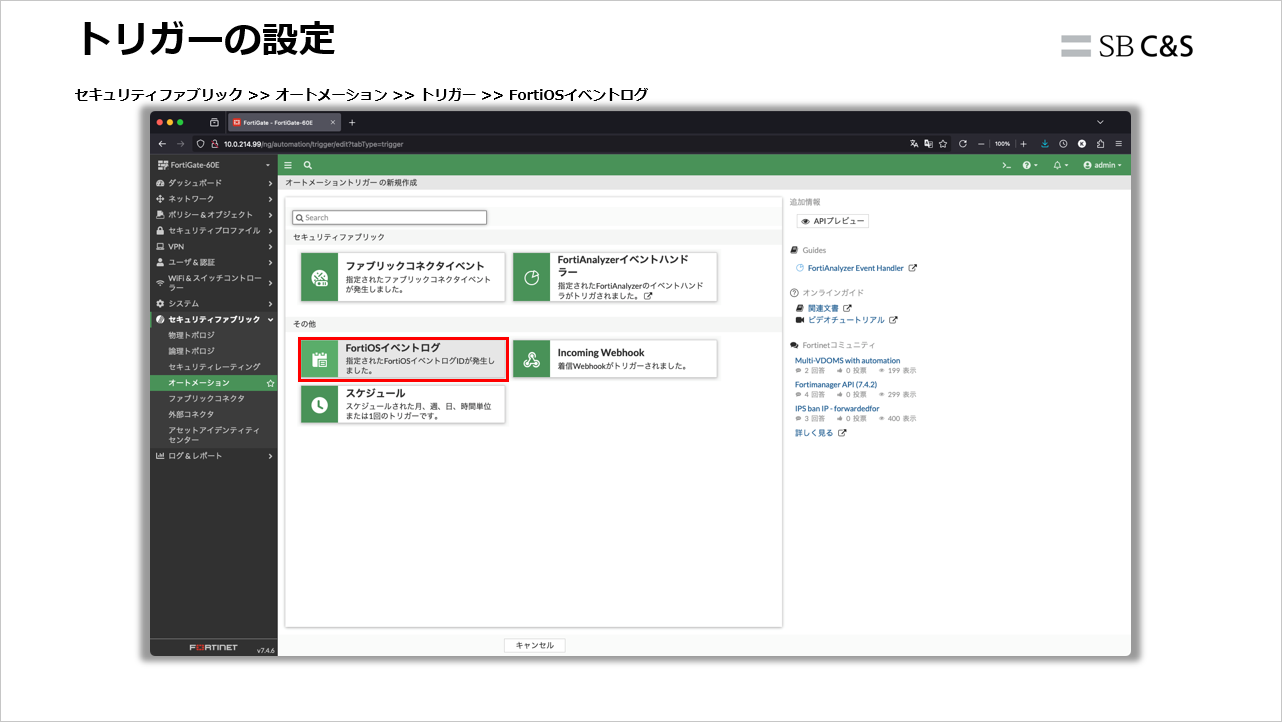
Task: Open the CLI console icon
Action: click(1007, 165)
